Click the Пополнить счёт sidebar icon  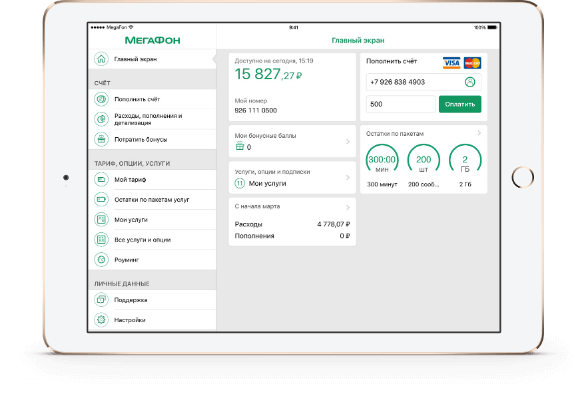[x=101, y=99]
